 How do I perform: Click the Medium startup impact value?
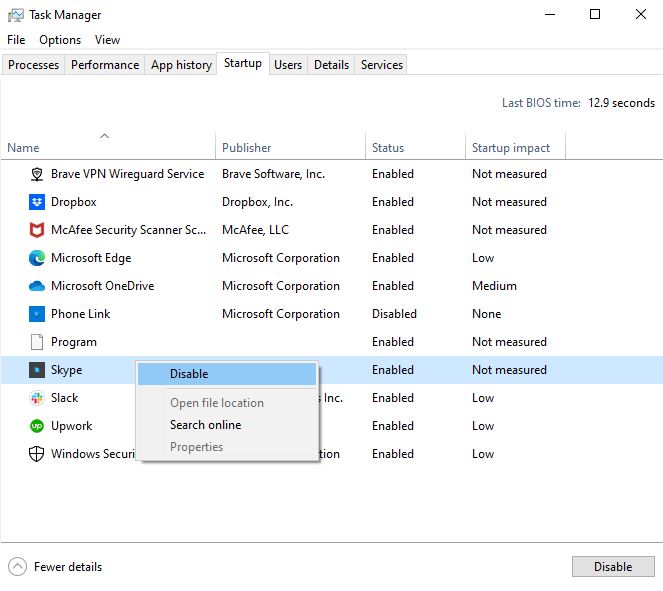coord(494,286)
